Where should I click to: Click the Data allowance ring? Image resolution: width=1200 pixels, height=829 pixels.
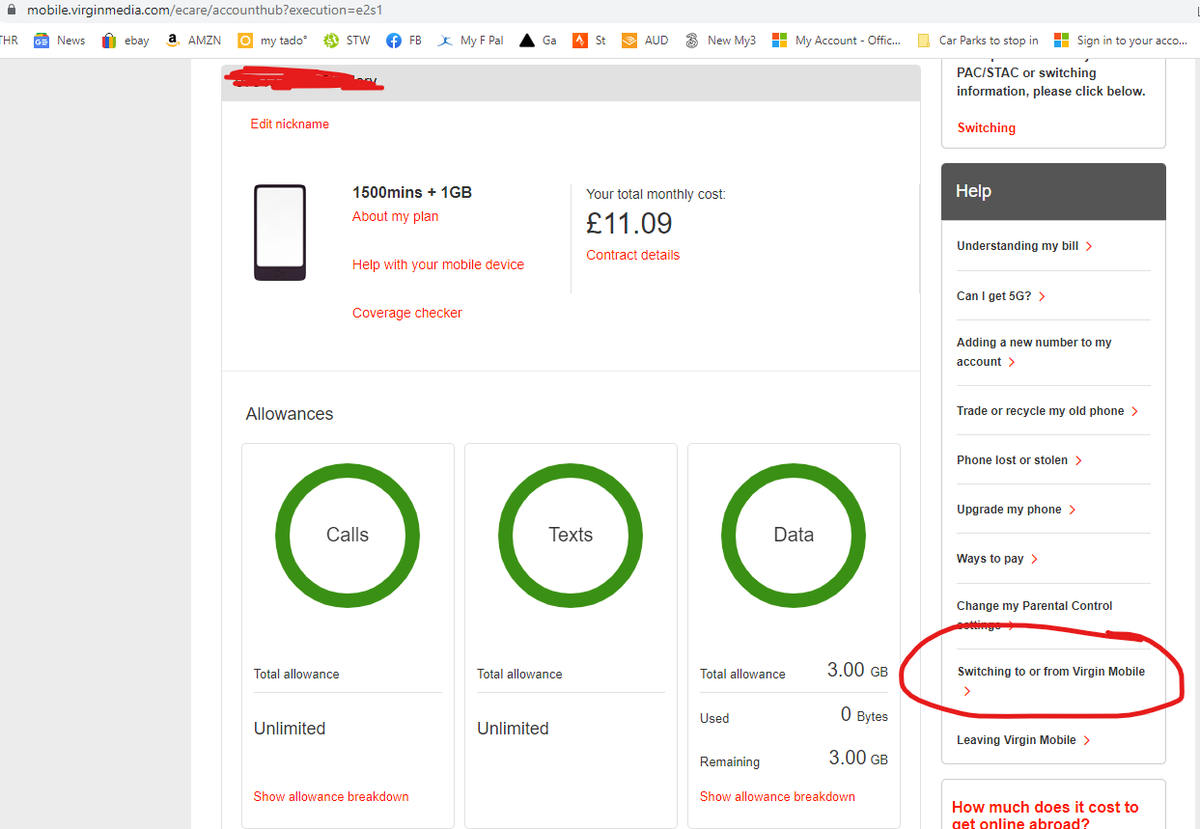pos(793,535)
